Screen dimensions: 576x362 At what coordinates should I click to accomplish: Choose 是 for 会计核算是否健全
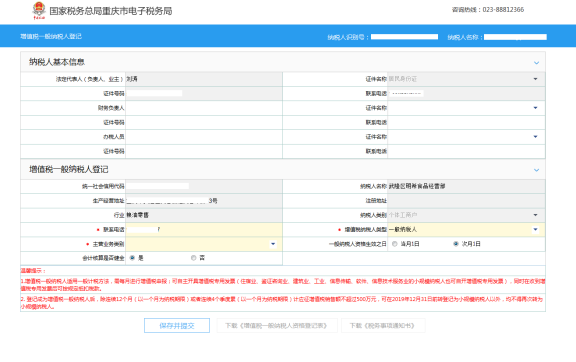[132, 258]
